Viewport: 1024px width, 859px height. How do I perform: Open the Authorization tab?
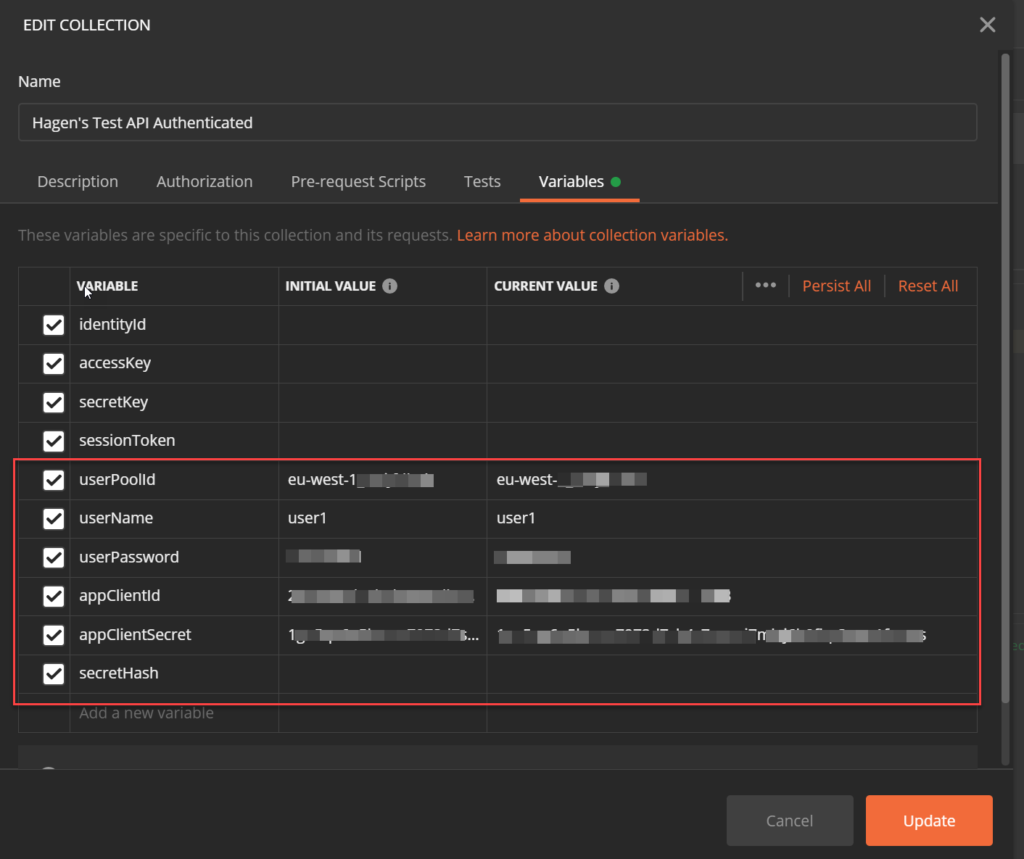click(204, 182)
